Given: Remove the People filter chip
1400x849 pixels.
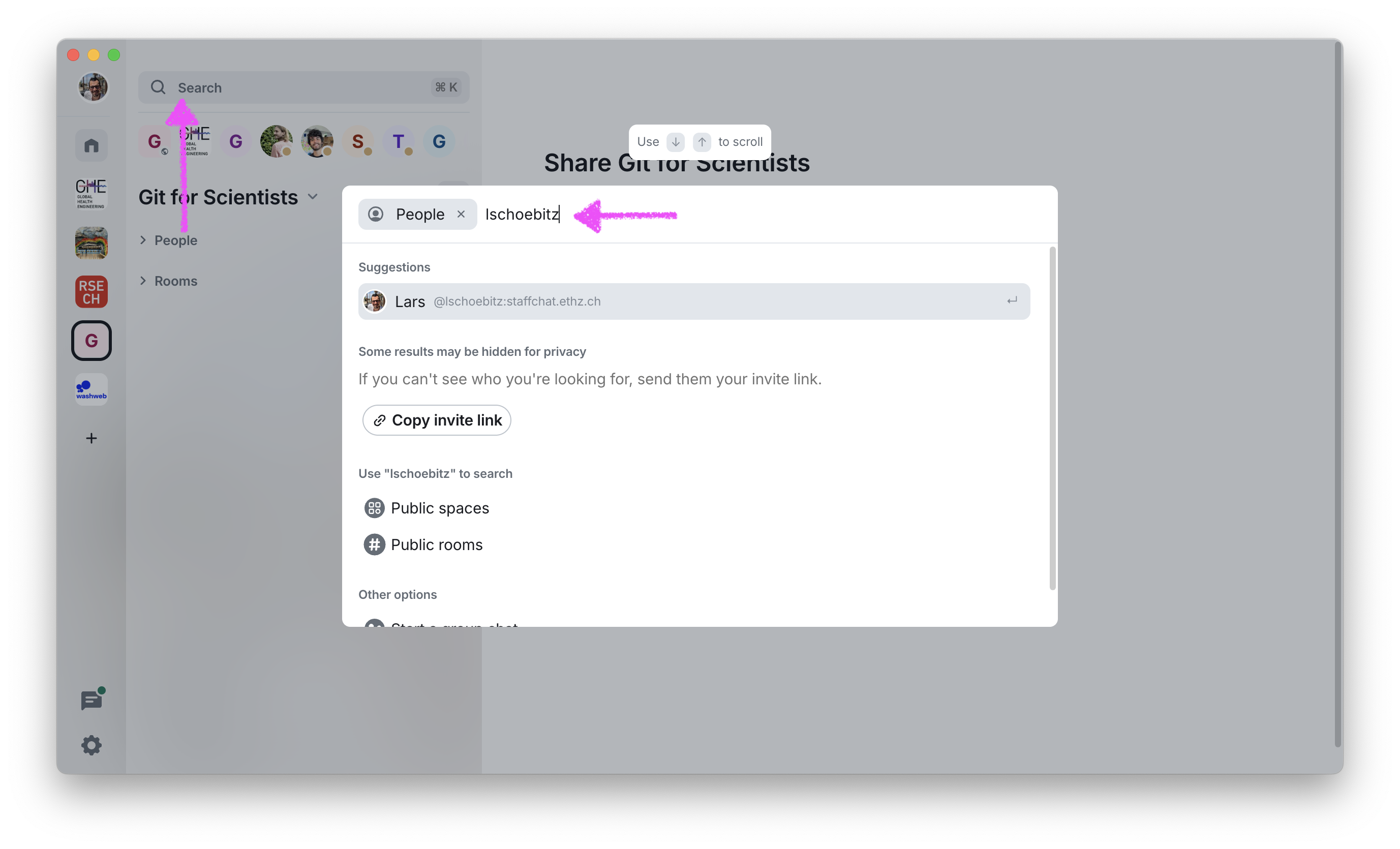Looking at the screenshot, I should pos(461,214).
